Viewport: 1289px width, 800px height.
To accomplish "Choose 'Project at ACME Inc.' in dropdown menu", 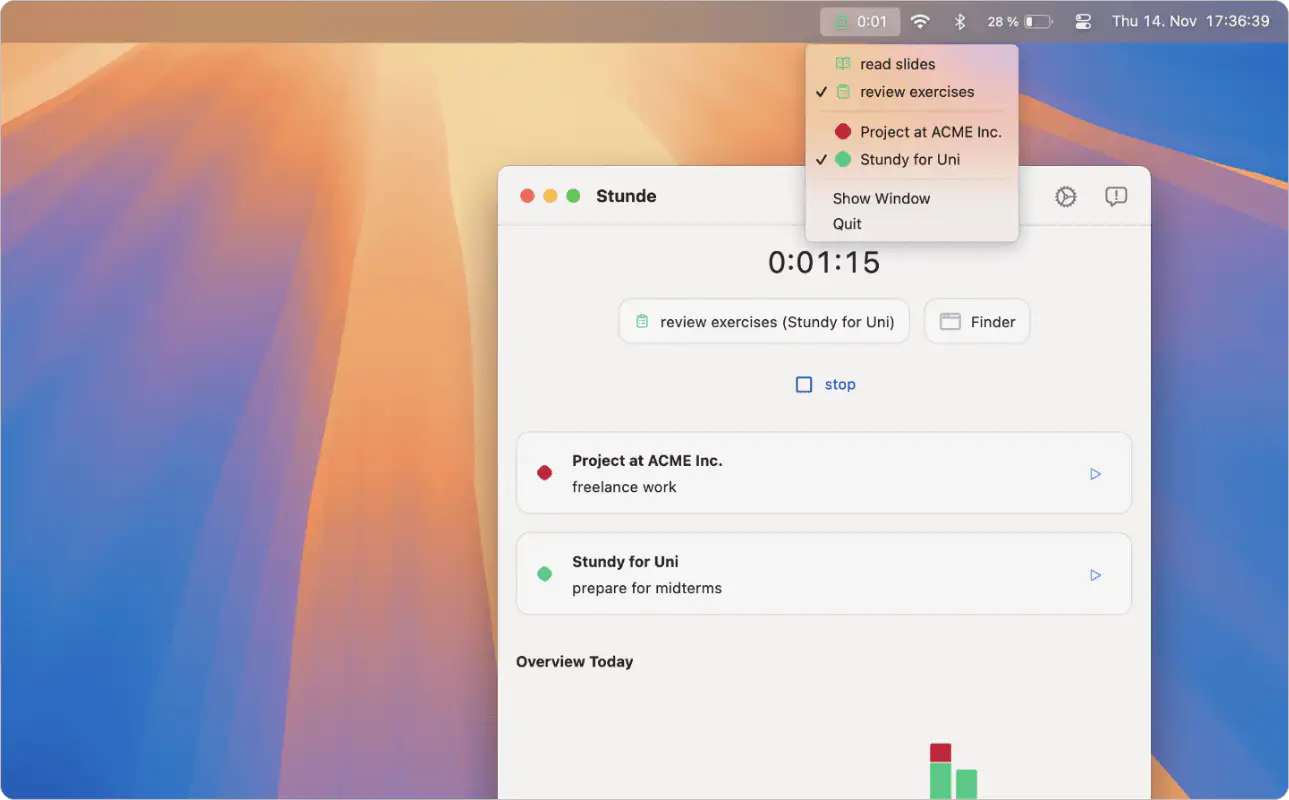I will [x=912, y=132].
